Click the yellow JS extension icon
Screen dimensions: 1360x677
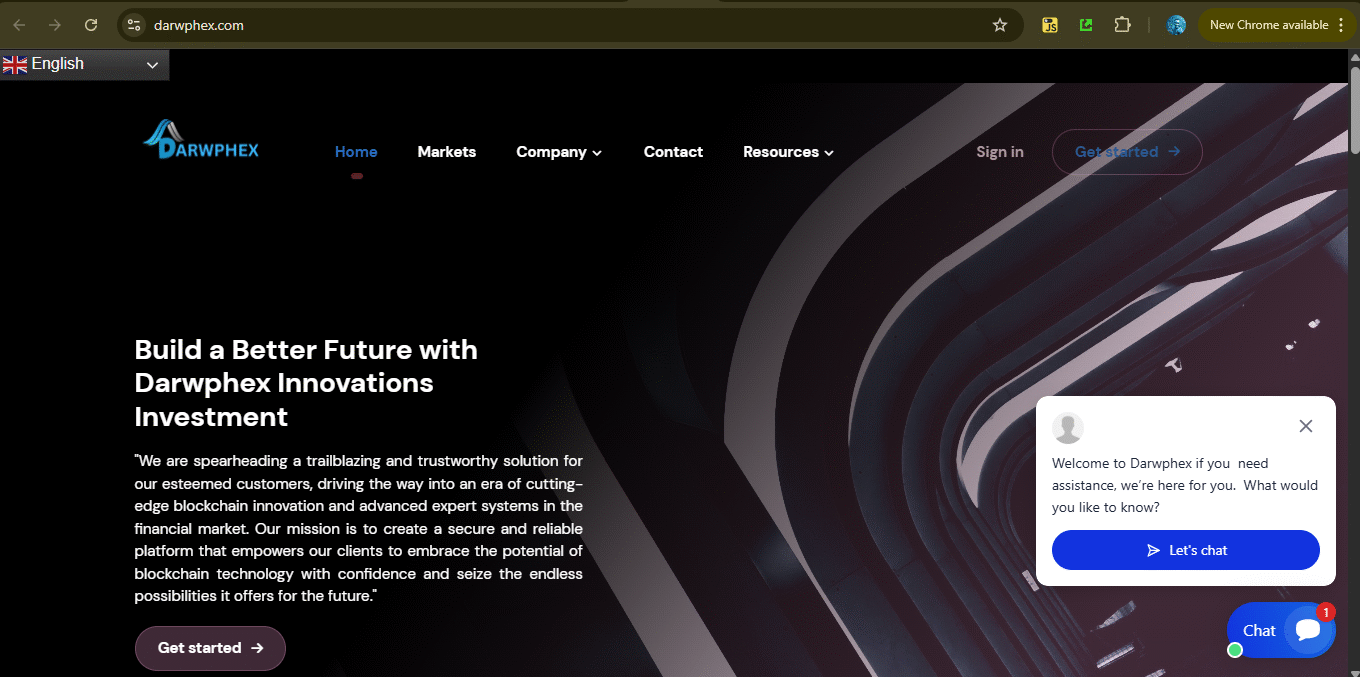click(1049, 25)
